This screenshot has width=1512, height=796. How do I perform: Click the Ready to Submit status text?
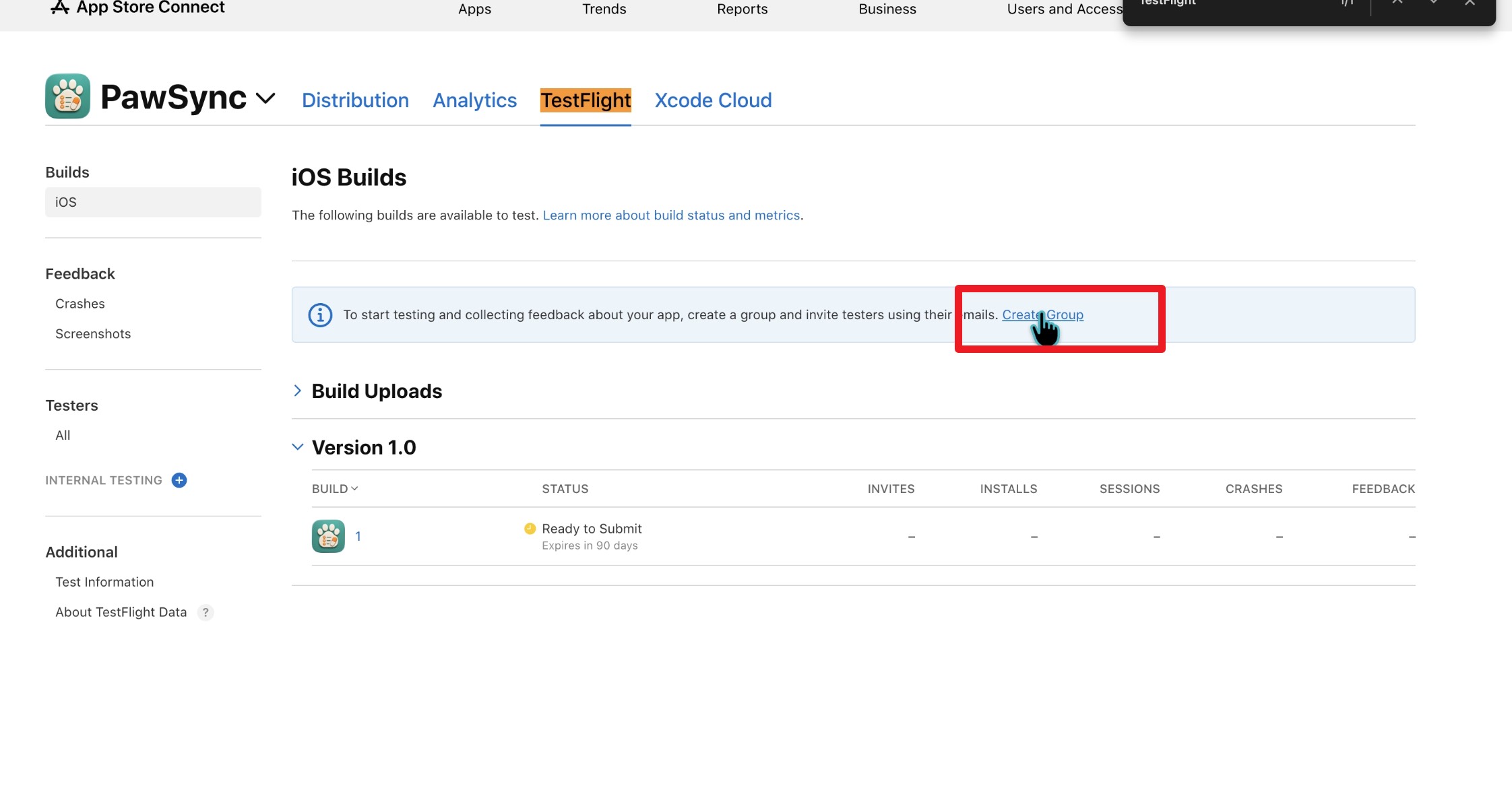point(592,529)
